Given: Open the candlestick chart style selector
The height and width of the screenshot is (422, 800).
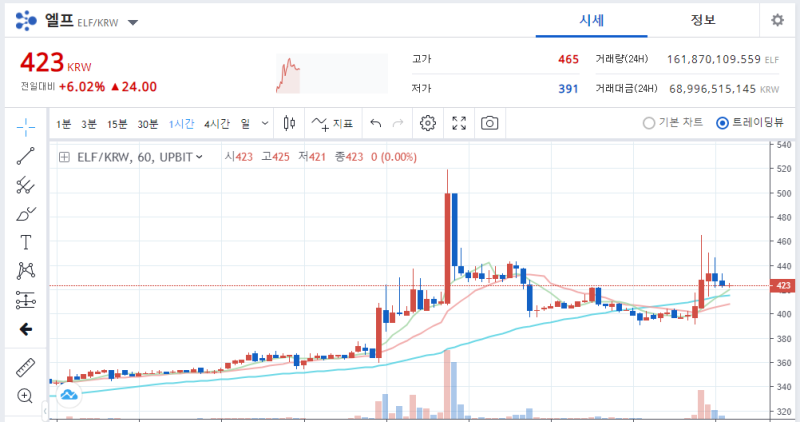Looking at the screenshot, I should [x=289, y=123].
